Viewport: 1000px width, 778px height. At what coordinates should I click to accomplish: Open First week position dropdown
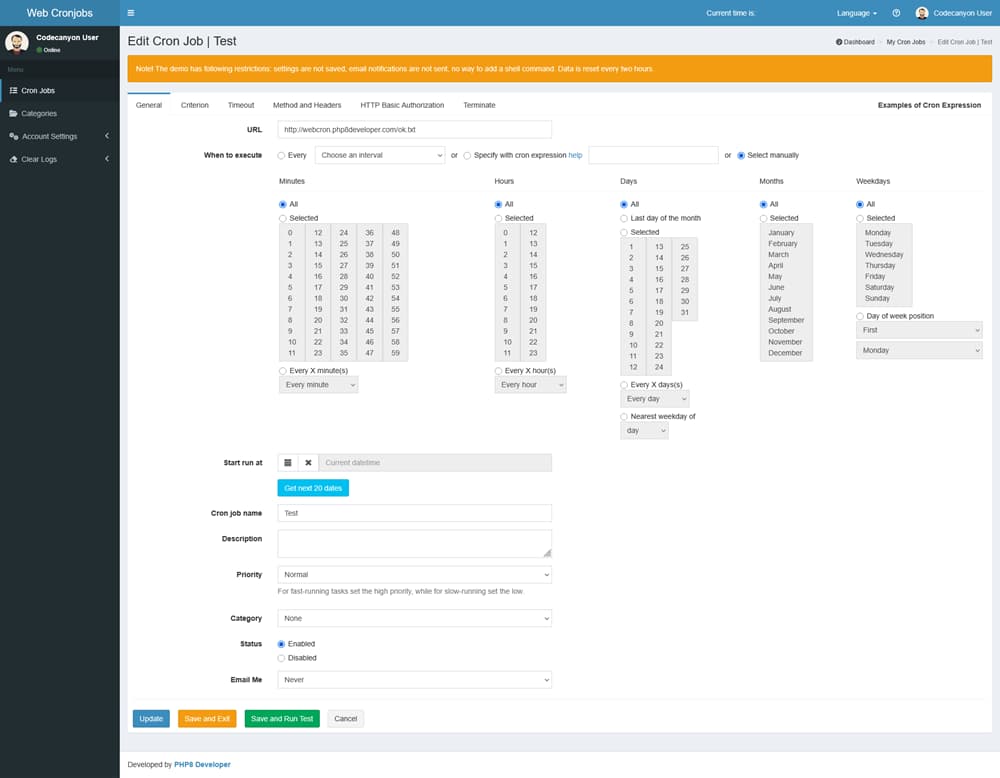[x=919, y=330]
